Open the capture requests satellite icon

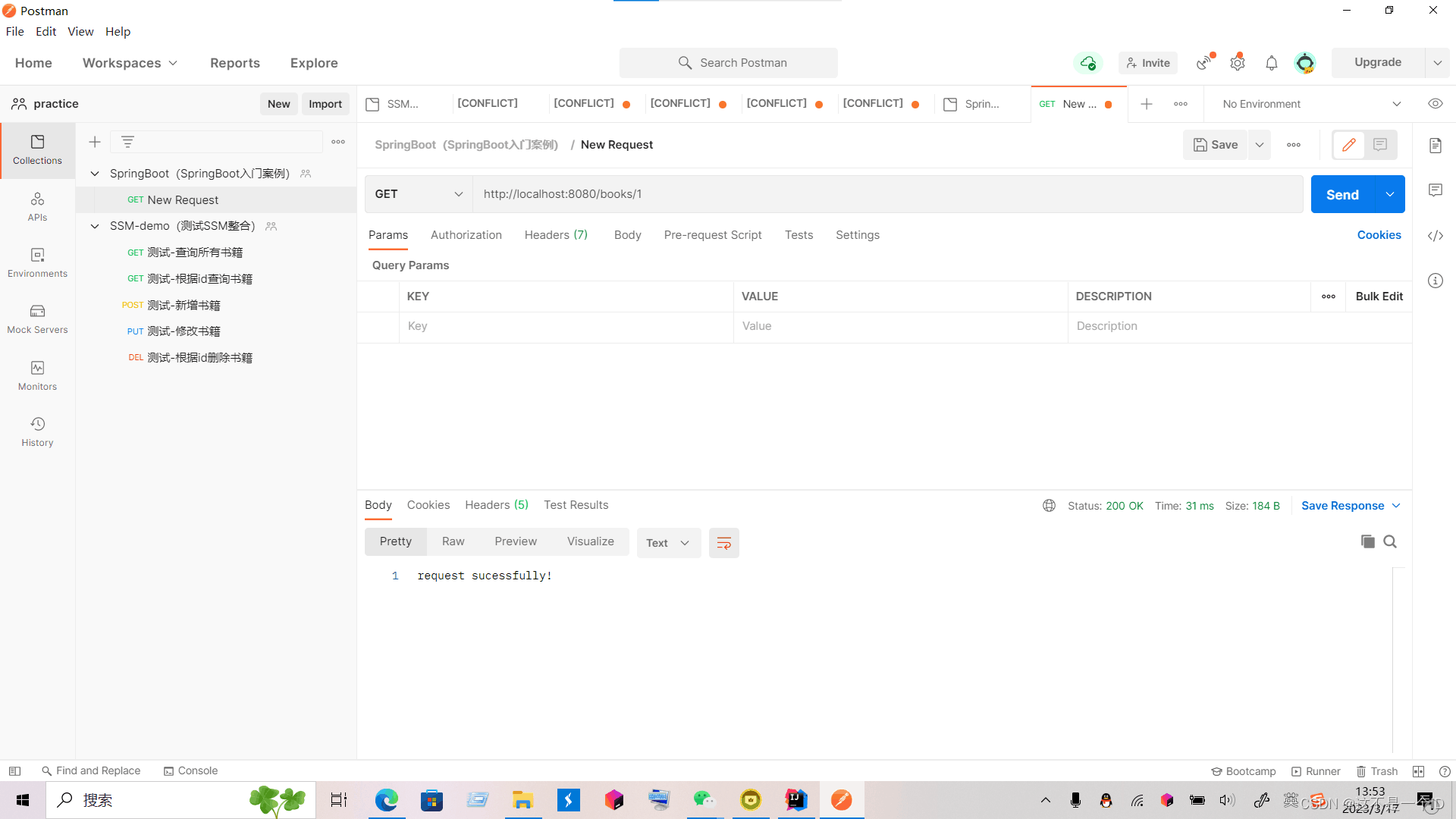coord(1204,63)
